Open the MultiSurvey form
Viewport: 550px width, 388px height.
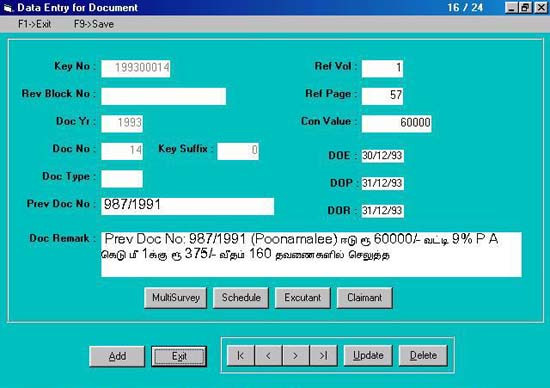point(175,298)
